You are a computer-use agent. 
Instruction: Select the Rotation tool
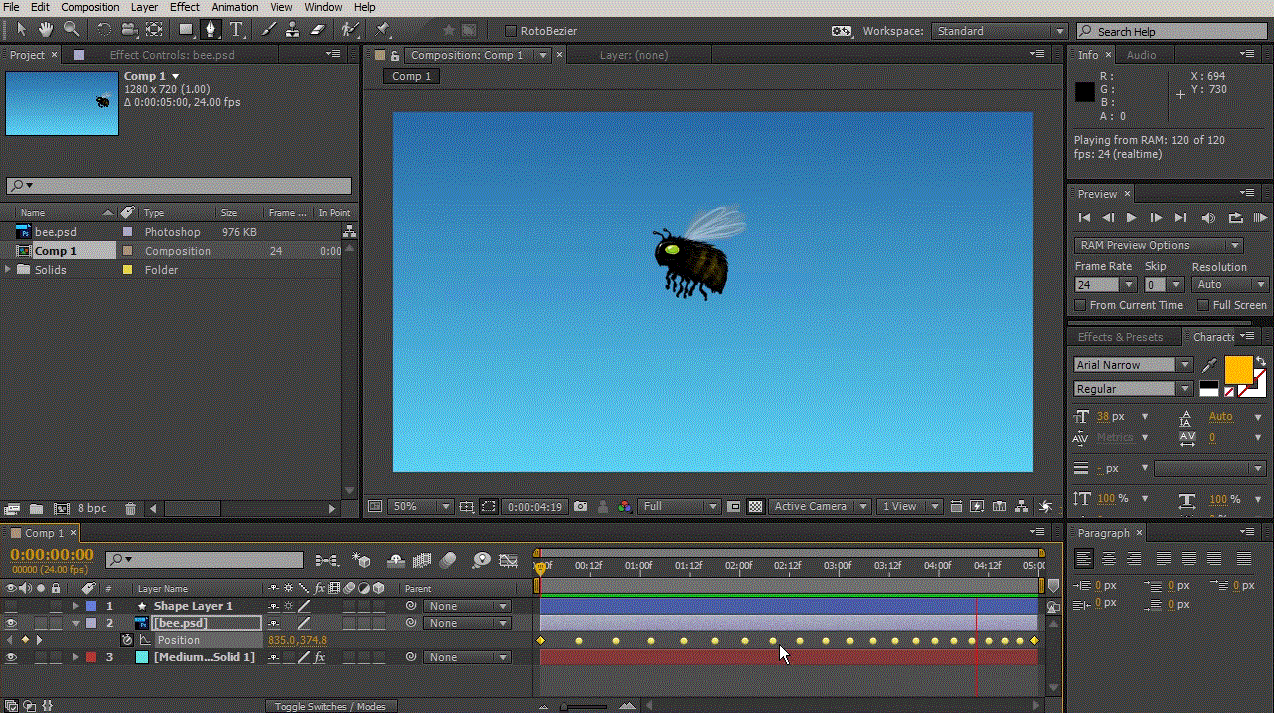point(105,30)
